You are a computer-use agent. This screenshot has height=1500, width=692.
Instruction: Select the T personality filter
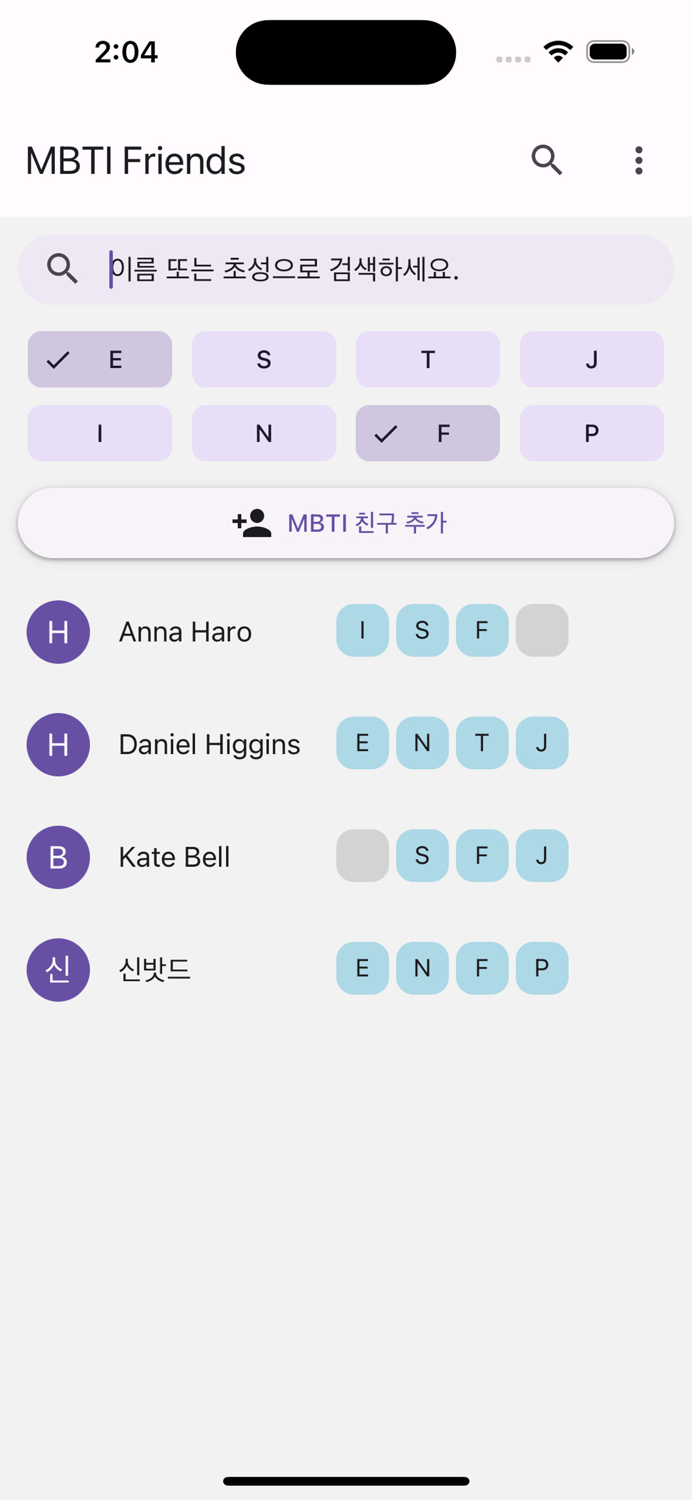[427, 359]
